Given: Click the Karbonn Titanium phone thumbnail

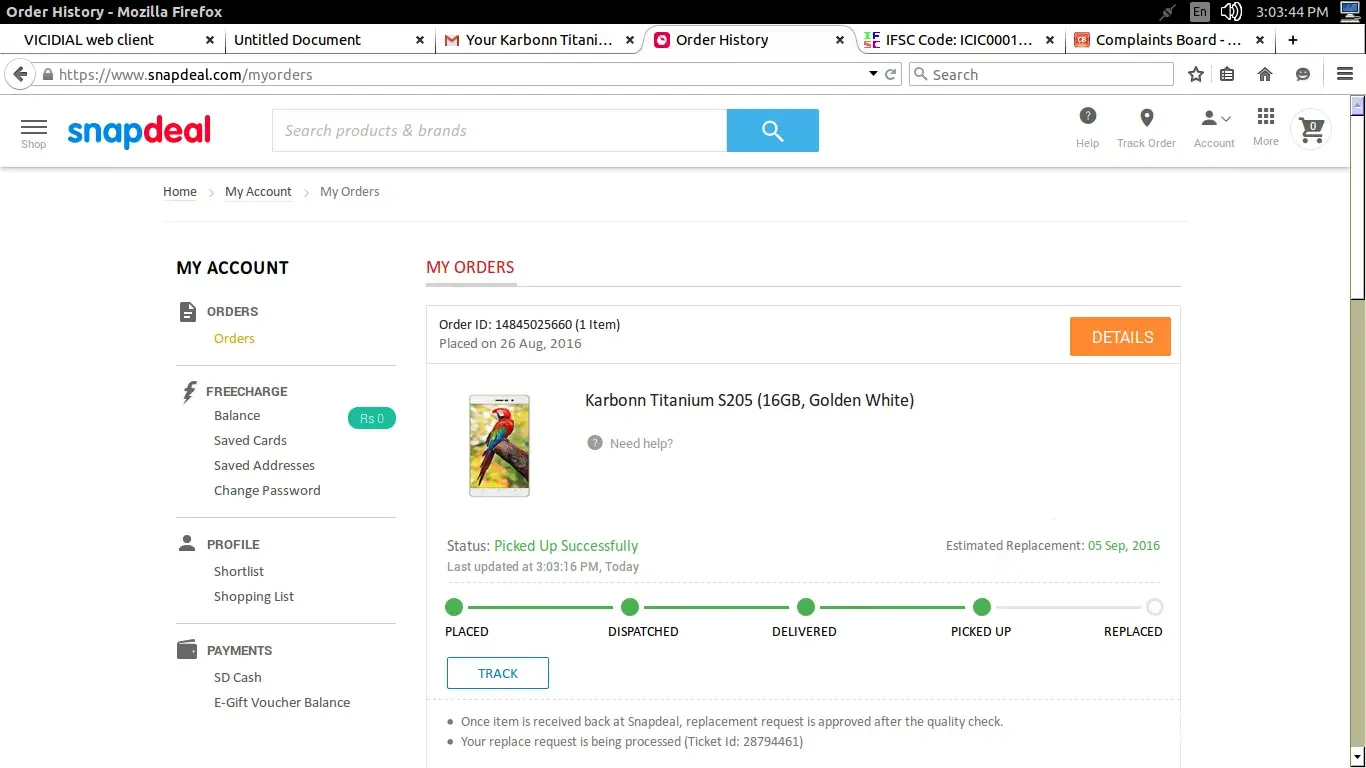Looking at the screenshot, I should click(x=499, y=445).
